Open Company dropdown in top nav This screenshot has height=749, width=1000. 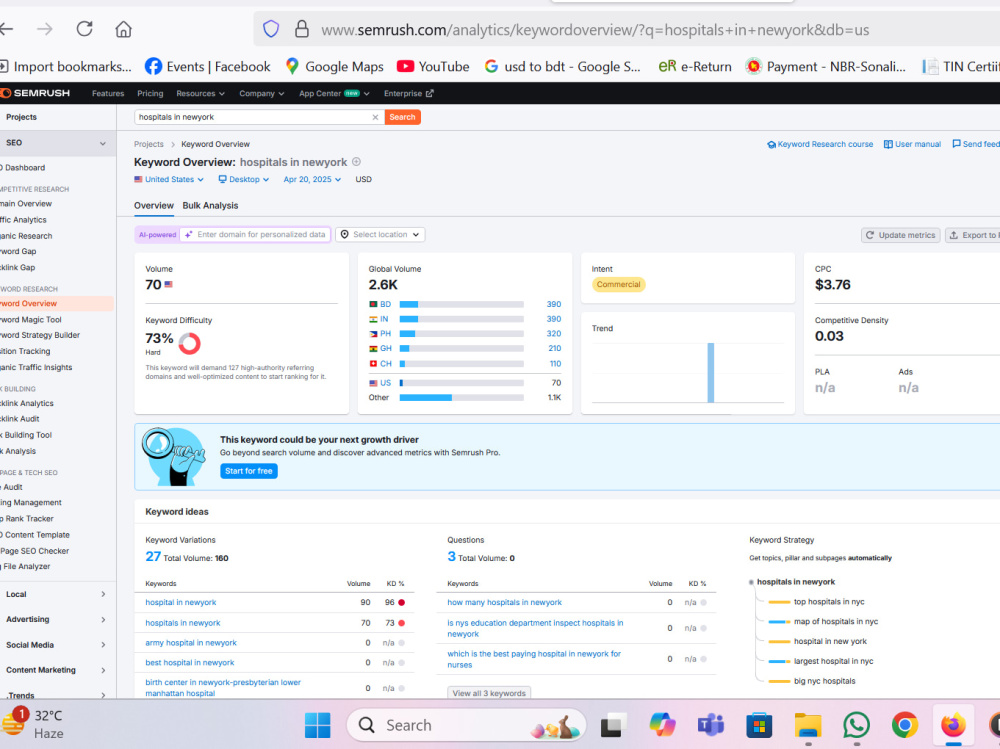pos(261,93)
